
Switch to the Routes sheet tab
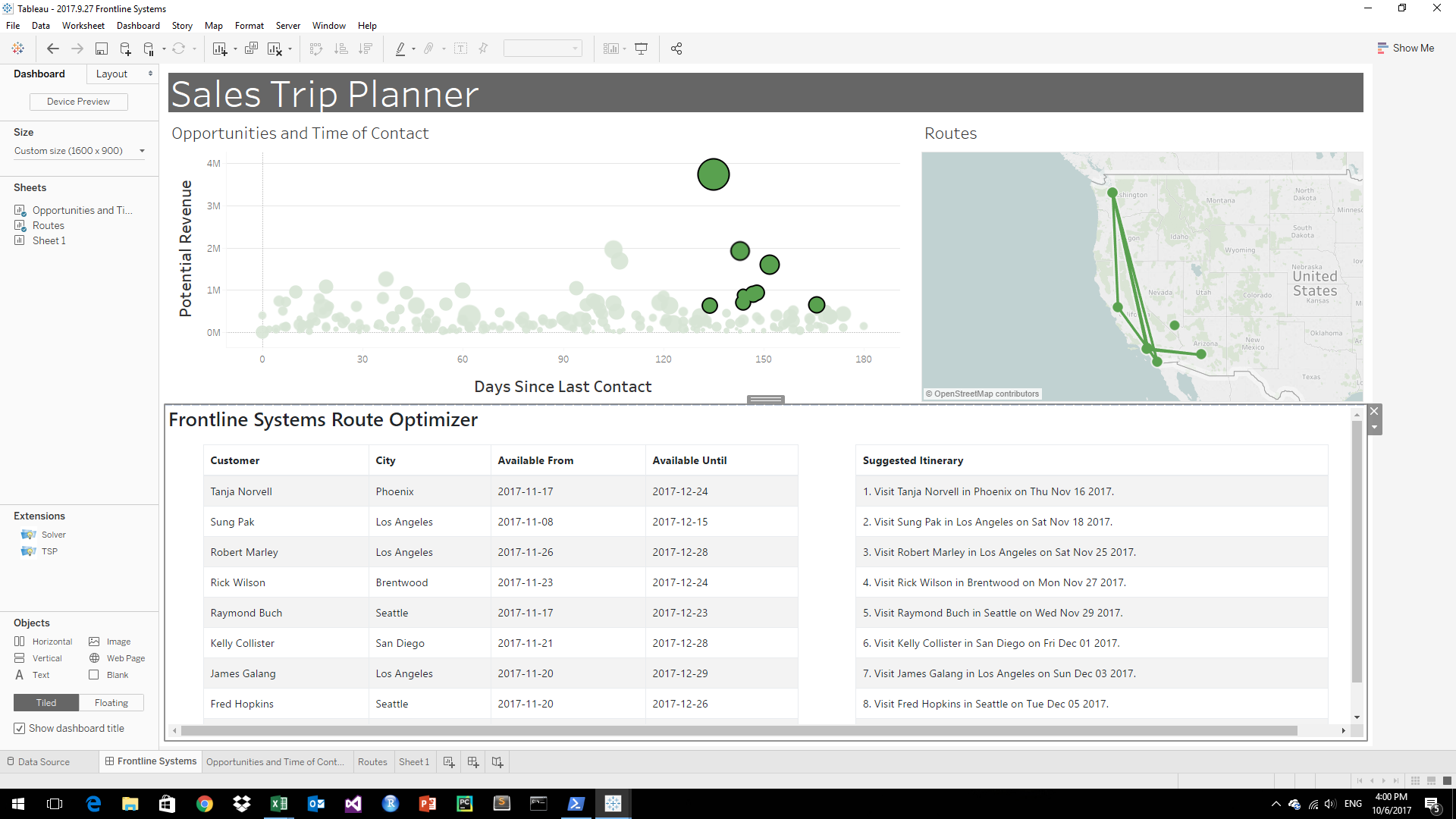tap(372, 761)
